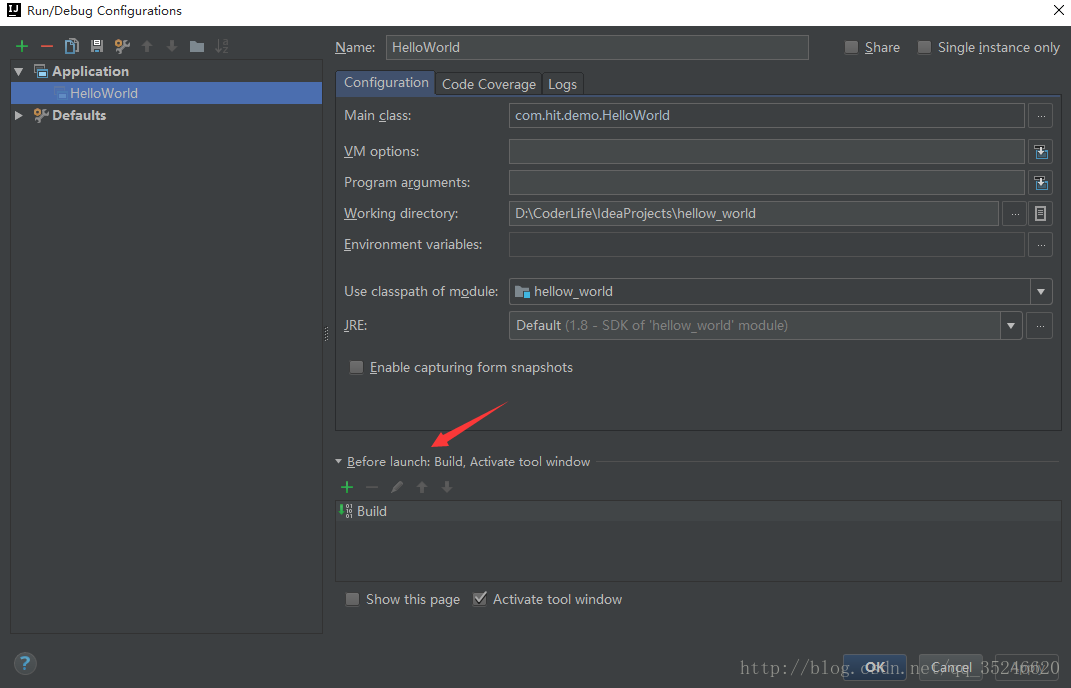Open the Logs tab
Viewport: 1071px width, 688px height.
click(562, 84)
